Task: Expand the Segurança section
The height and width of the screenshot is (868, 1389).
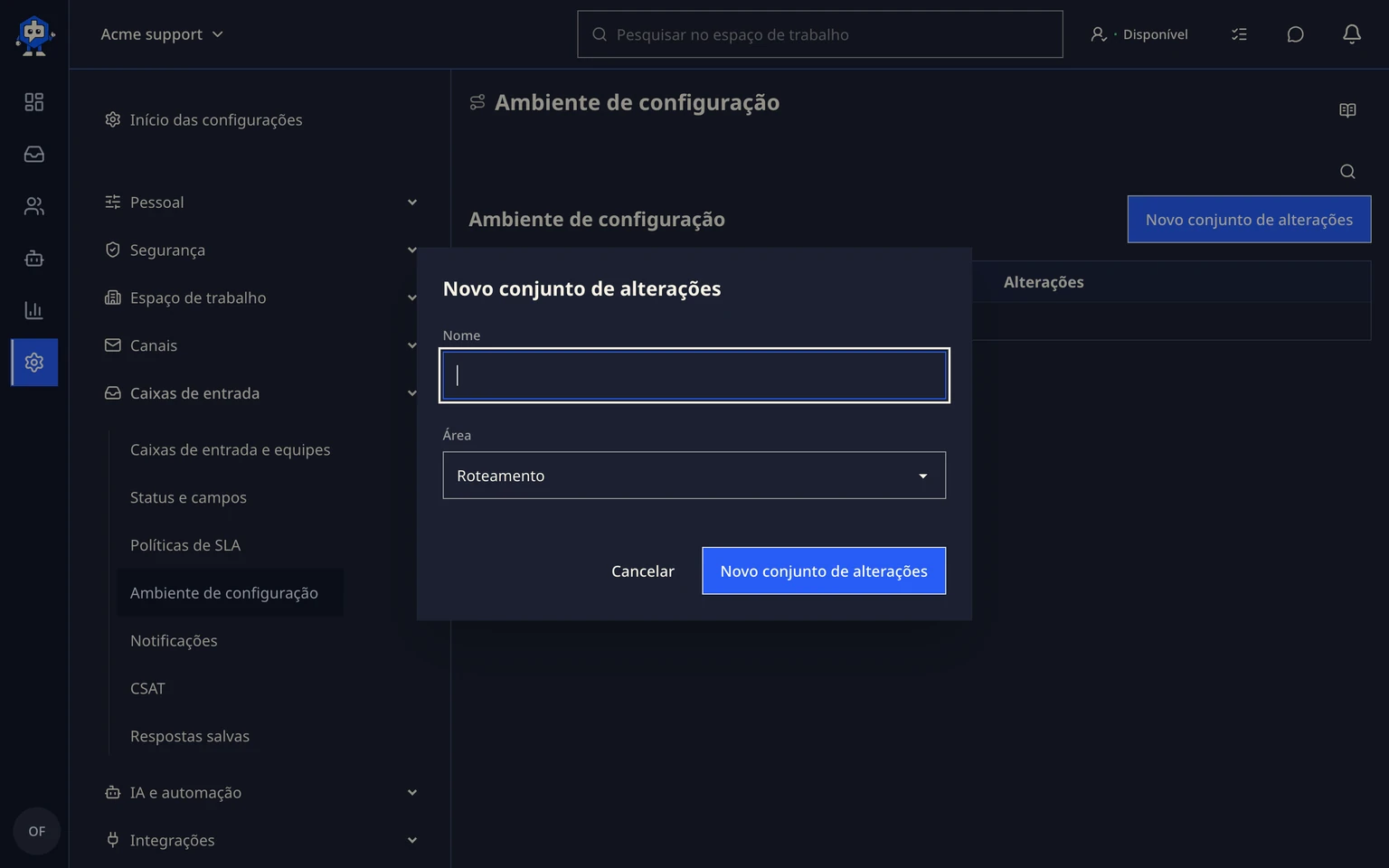Action: point(261,250)
